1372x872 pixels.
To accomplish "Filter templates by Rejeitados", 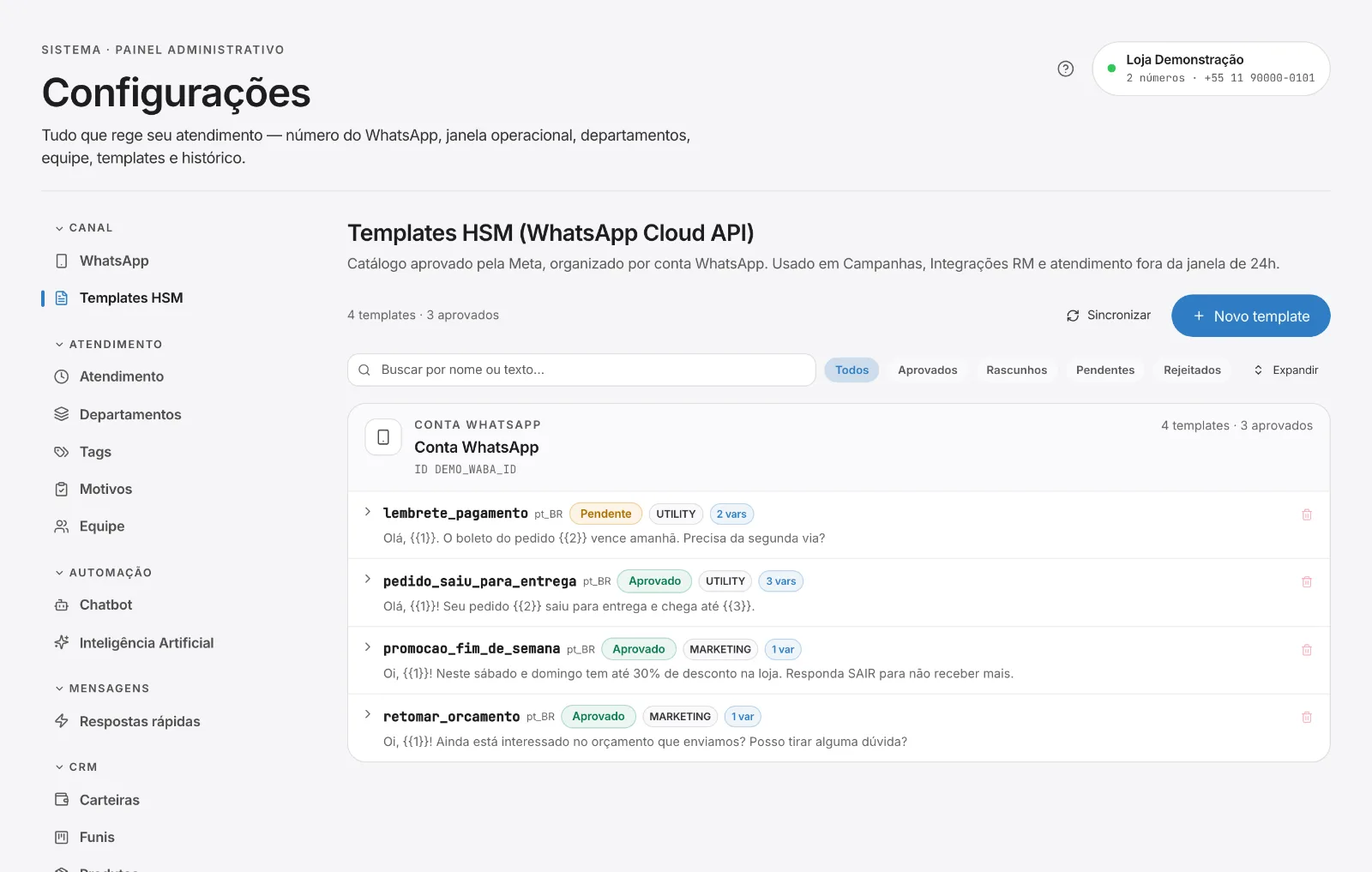I will pyautogui.click(x=1192, y=370).
